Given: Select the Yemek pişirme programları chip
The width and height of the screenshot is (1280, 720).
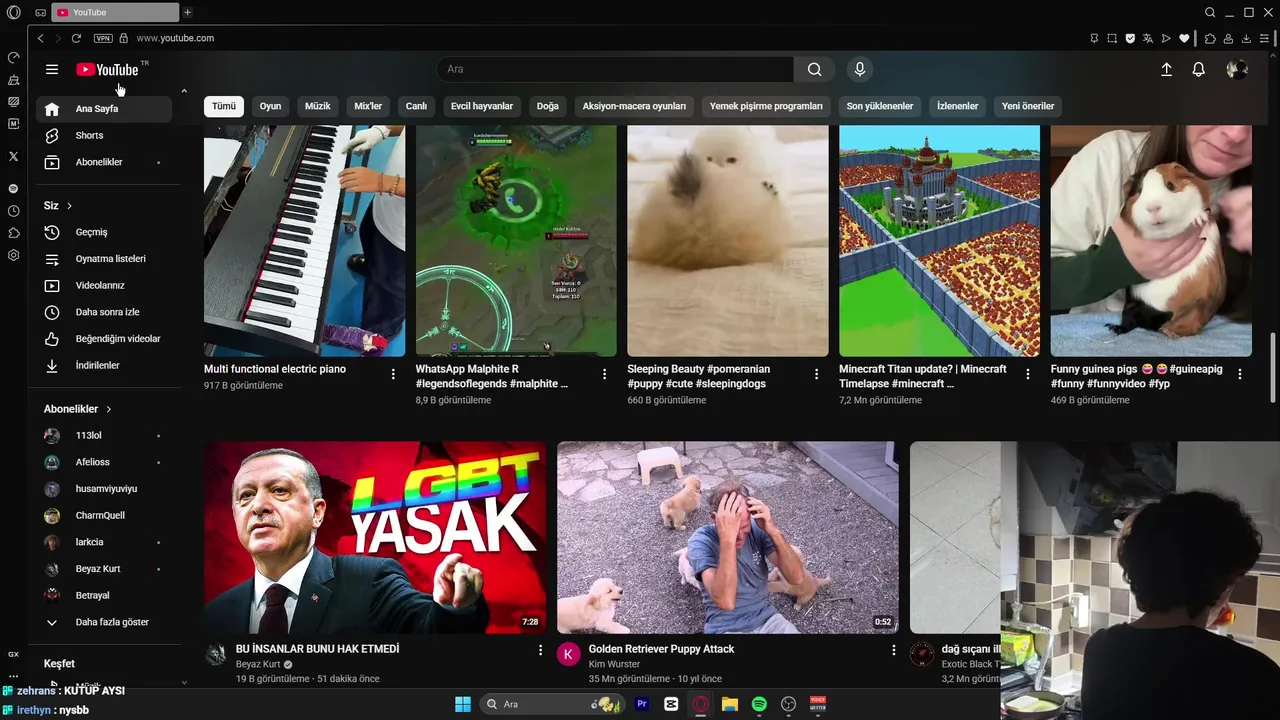Looking at the screenshot, I should pyautogui.click(x=766, y=106).
